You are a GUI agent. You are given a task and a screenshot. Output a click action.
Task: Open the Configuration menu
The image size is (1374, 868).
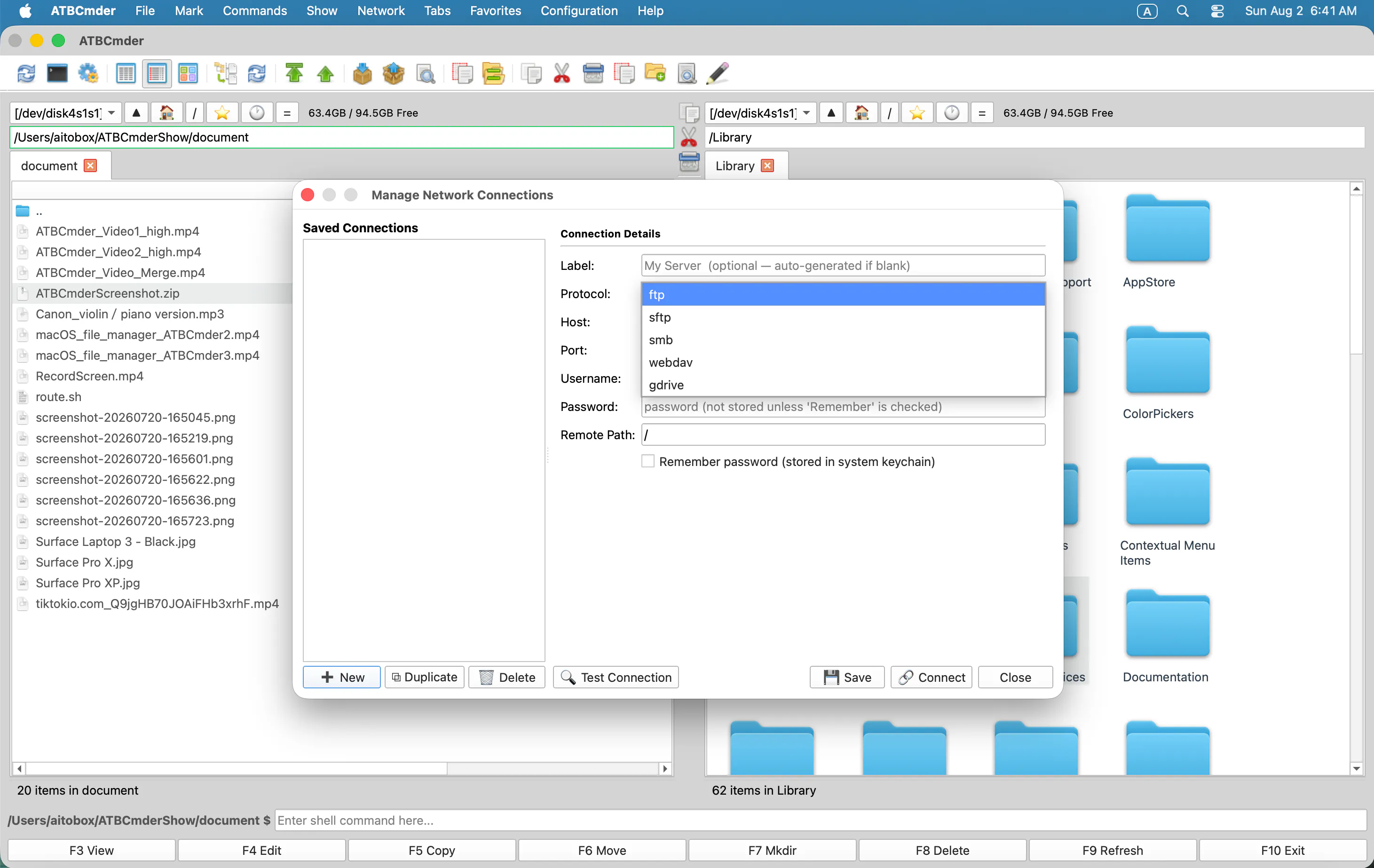click(579, 11)
